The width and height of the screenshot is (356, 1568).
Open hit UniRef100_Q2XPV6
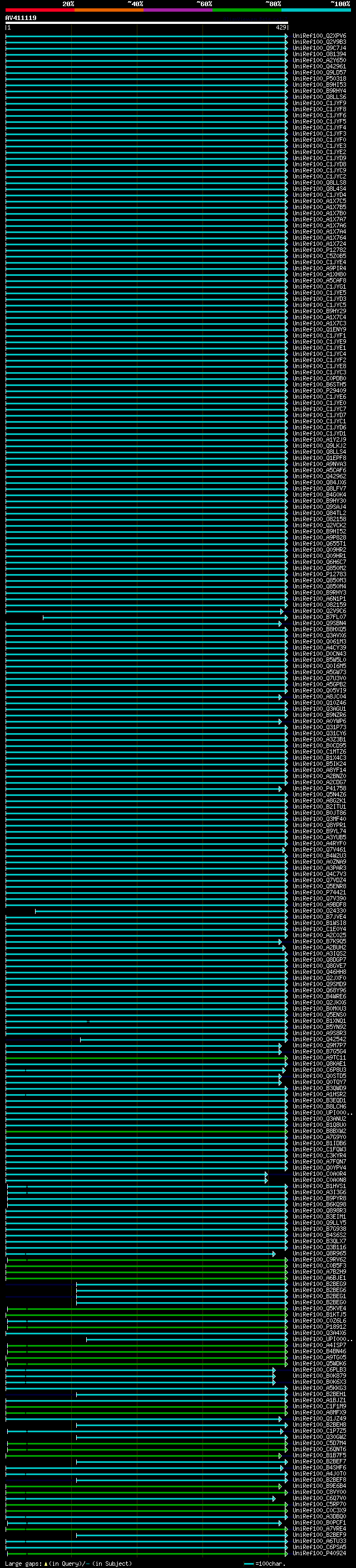pyautogui.click(x=319, y=36)
